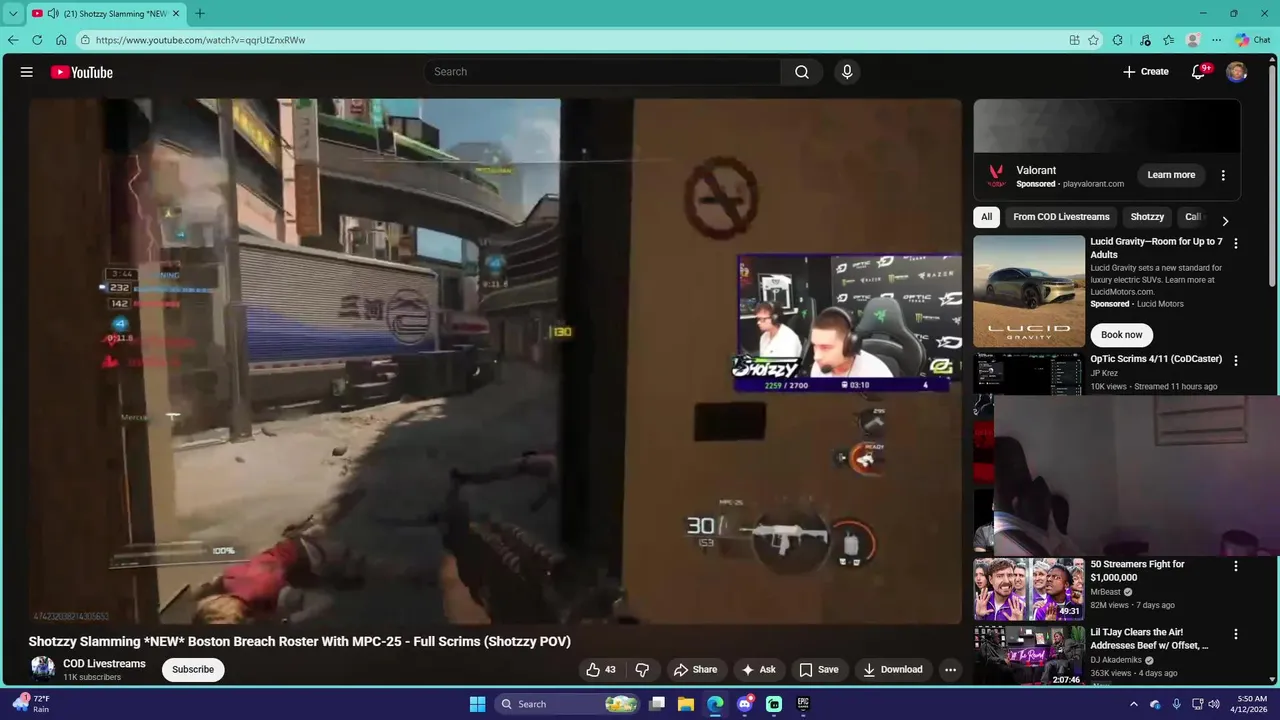1280x720 pixels.
Task: Open the favorites list
Action: click(x=1168, y=40)
